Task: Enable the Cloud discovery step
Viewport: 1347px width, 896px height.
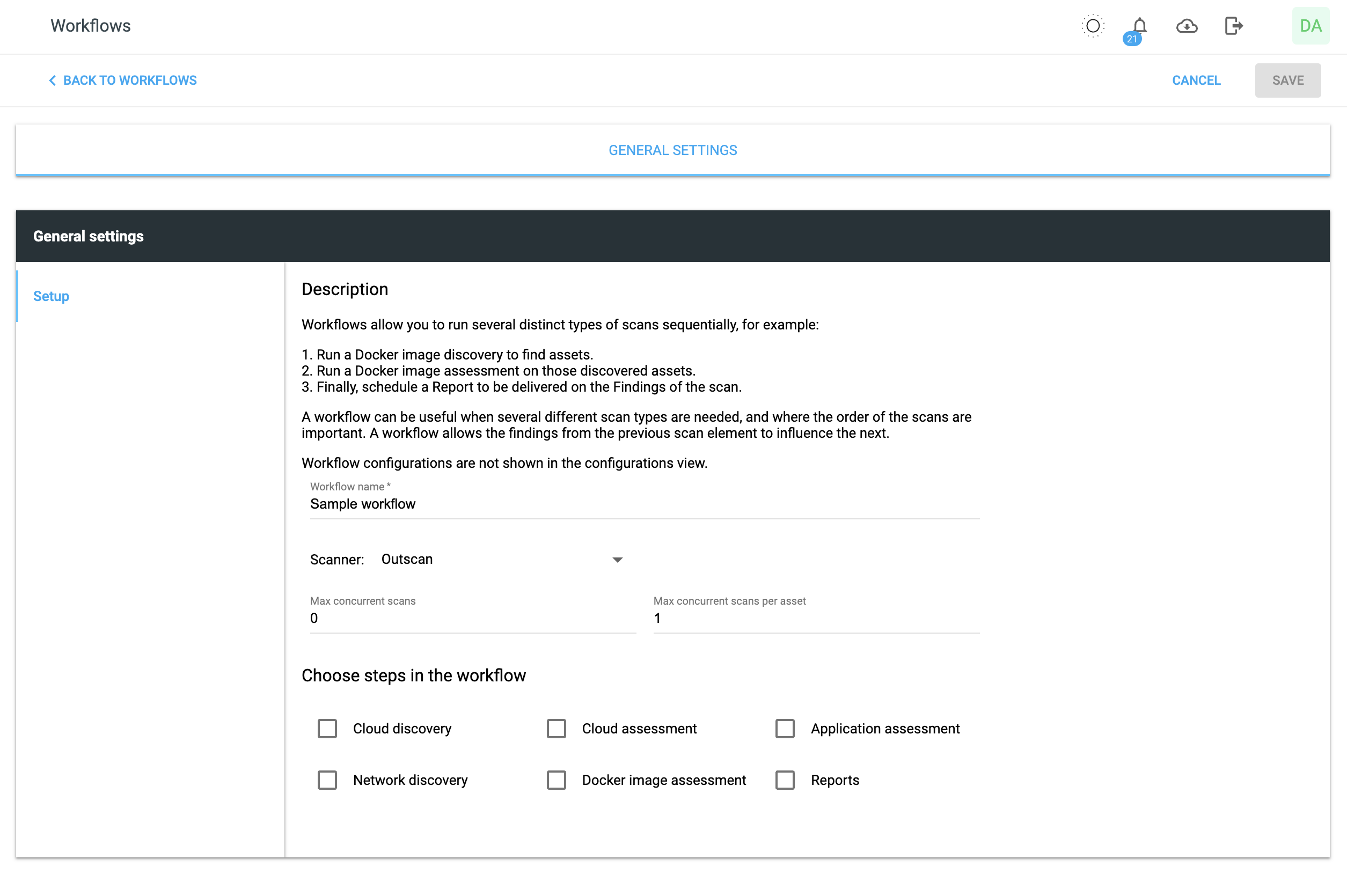Action: point(327,729)
